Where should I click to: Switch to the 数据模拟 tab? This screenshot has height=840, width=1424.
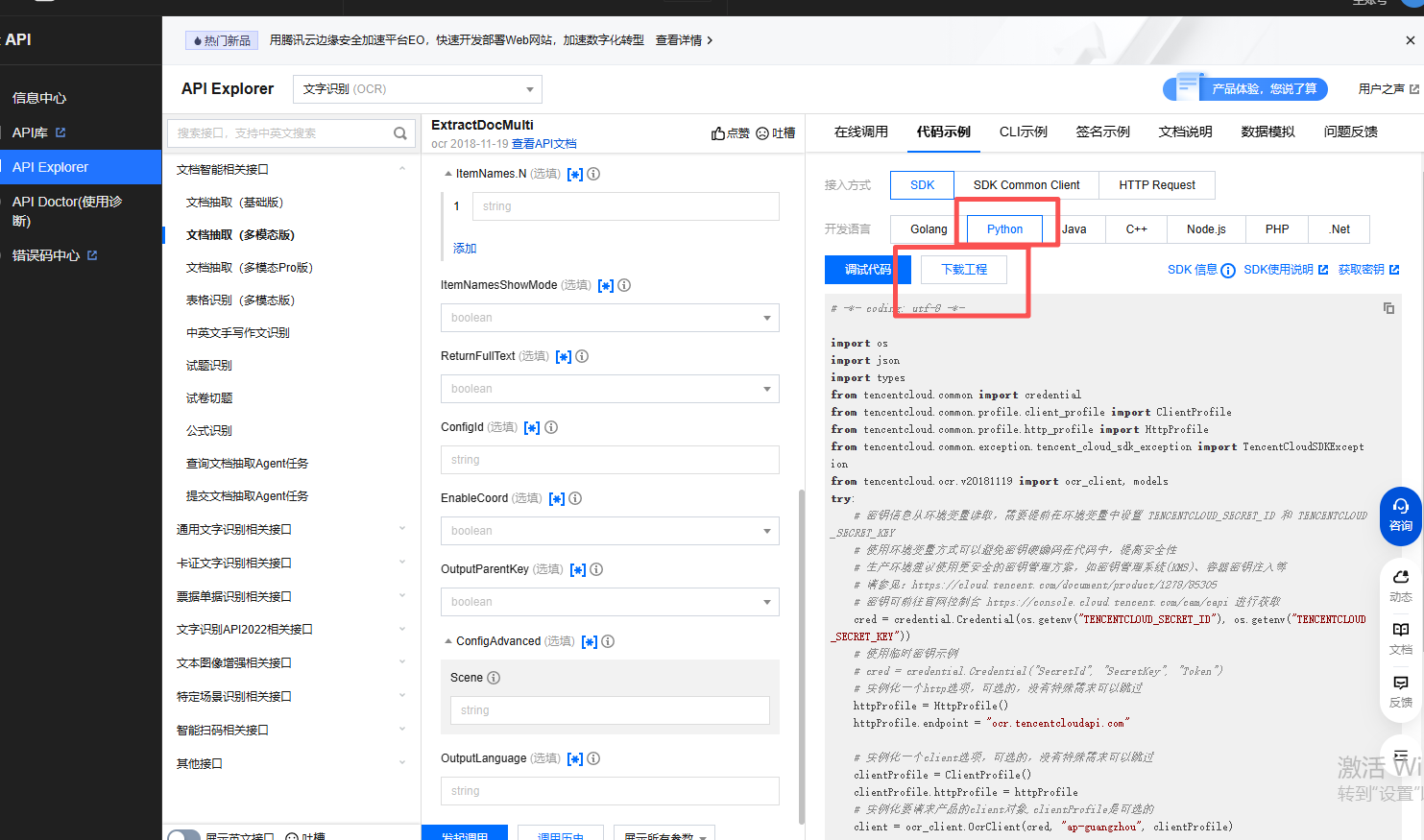(1268, 132)
